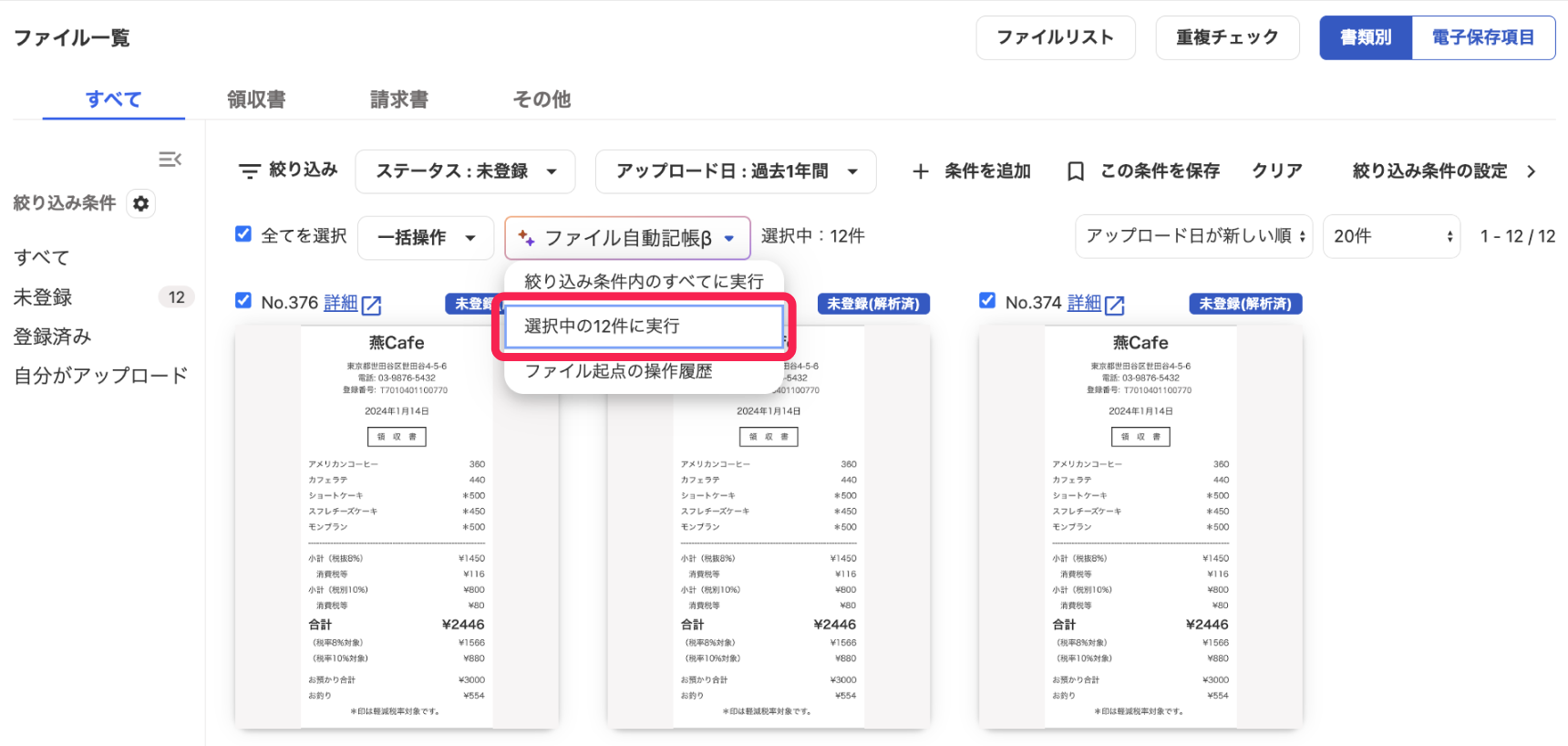1568x746 pixels.
Task: Switch to the その他 tab
Action: click(x=542, y=99)
